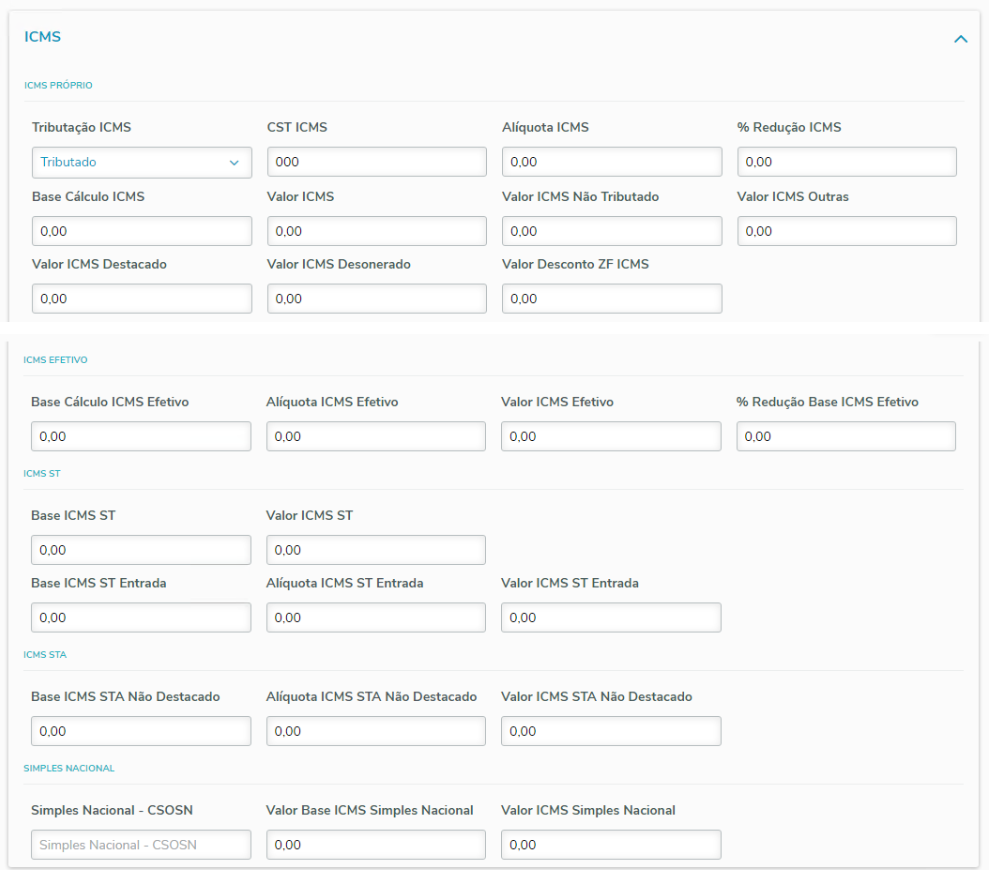Click the Base ICMS ST field
Viewport: 990px width, 875px height.
pos(141,550)
